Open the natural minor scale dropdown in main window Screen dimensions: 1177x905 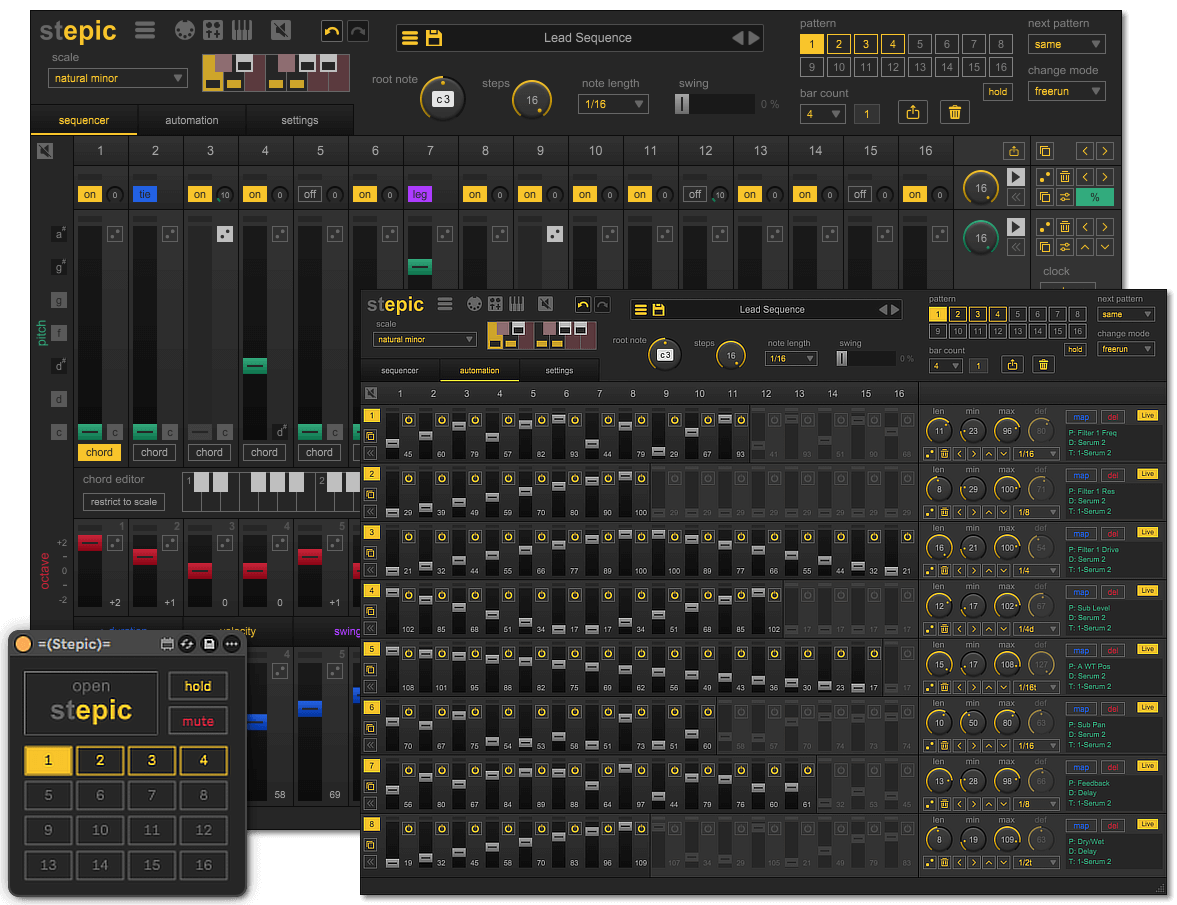pyautogui.click(x=118, y=78)
